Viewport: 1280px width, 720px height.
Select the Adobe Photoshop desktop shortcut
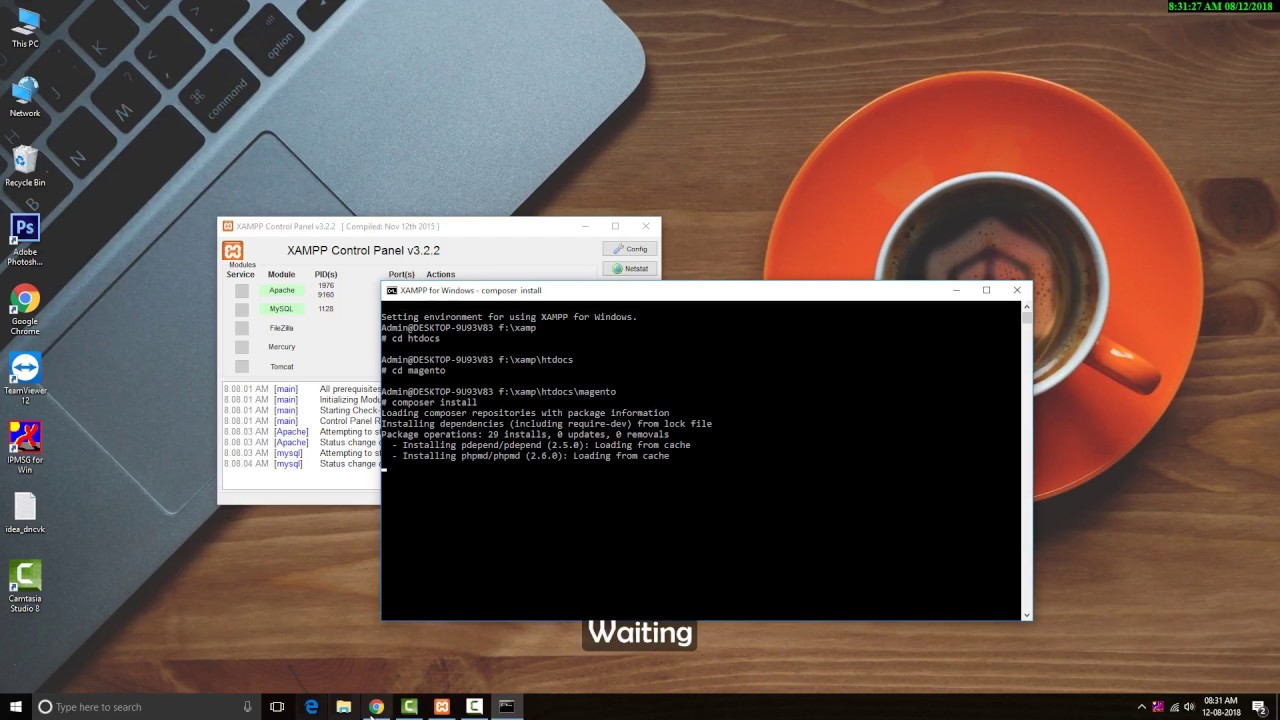(x=25, y=240)
